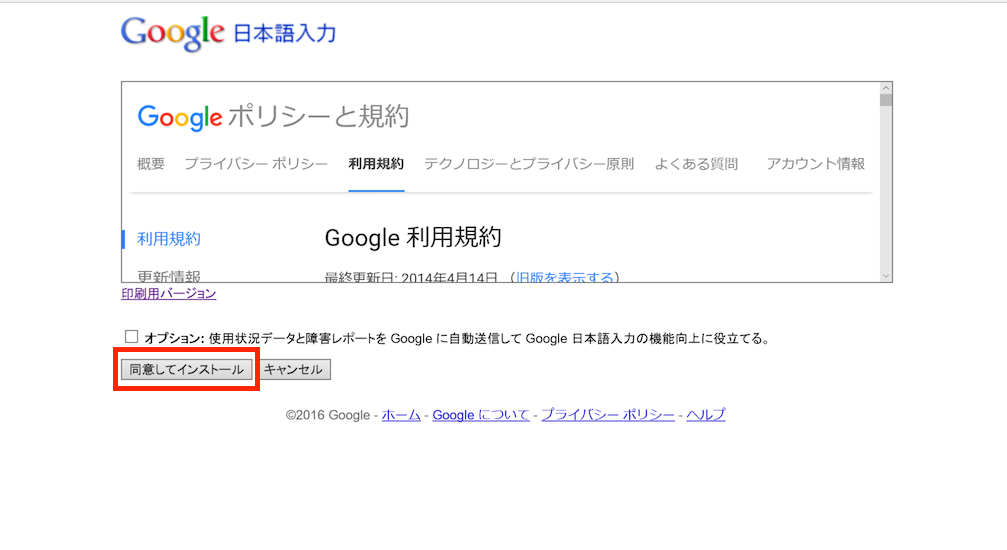1007x550 pixels.
Task: Select 利用規約 in the left sidebar
Action: (169, 239)
